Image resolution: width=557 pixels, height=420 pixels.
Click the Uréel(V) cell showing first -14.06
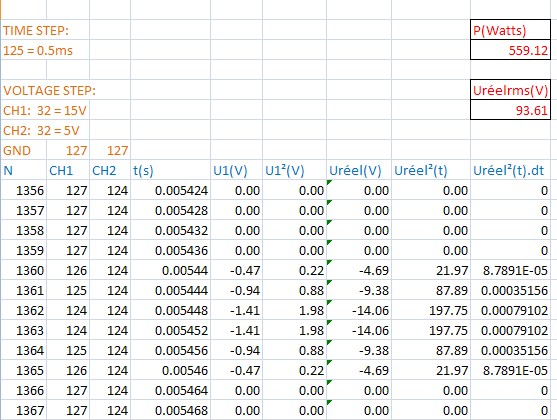[x=359, y=310]
